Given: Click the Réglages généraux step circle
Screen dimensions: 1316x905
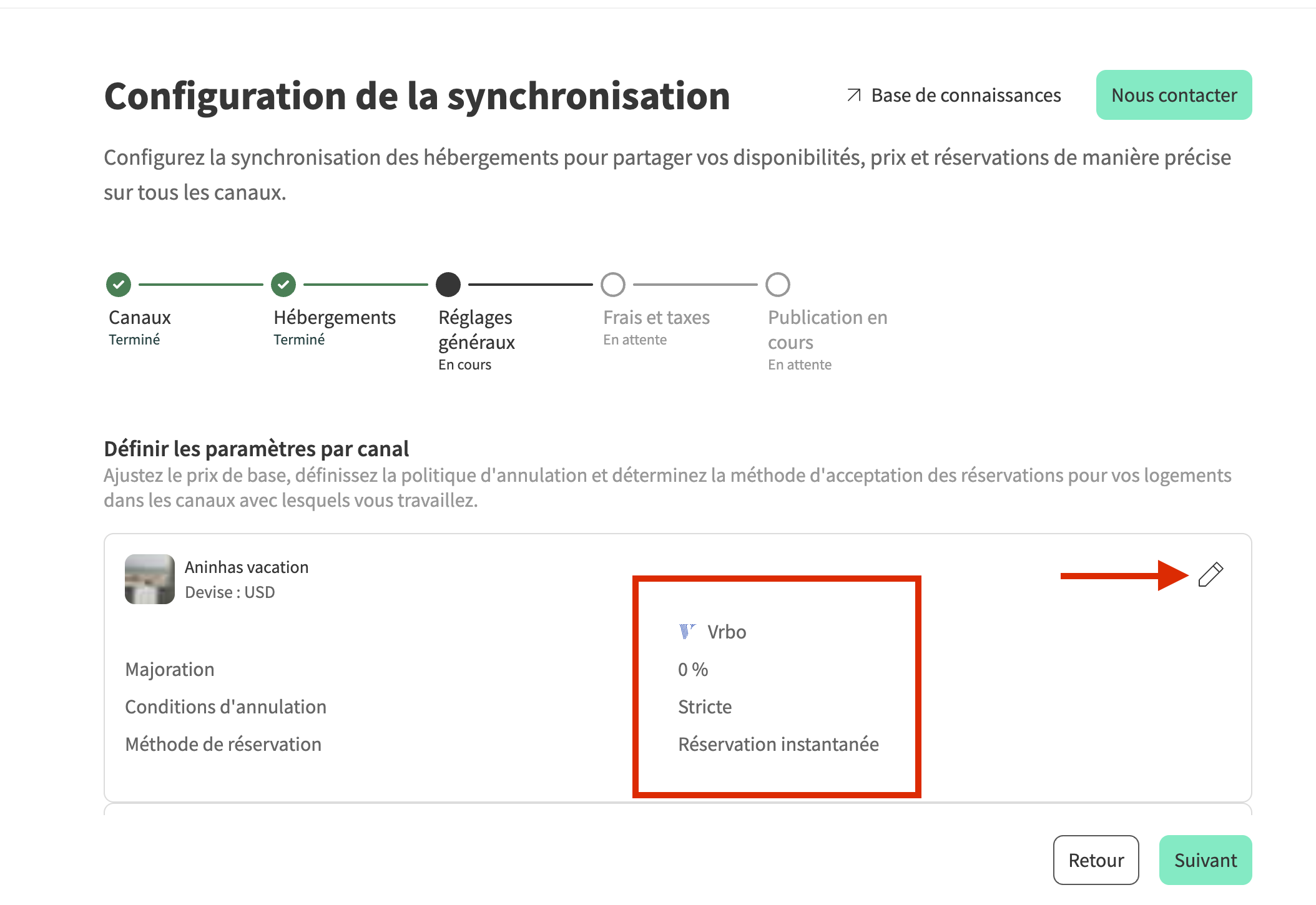Looking at the screenshot, I should tap(448, 285).
